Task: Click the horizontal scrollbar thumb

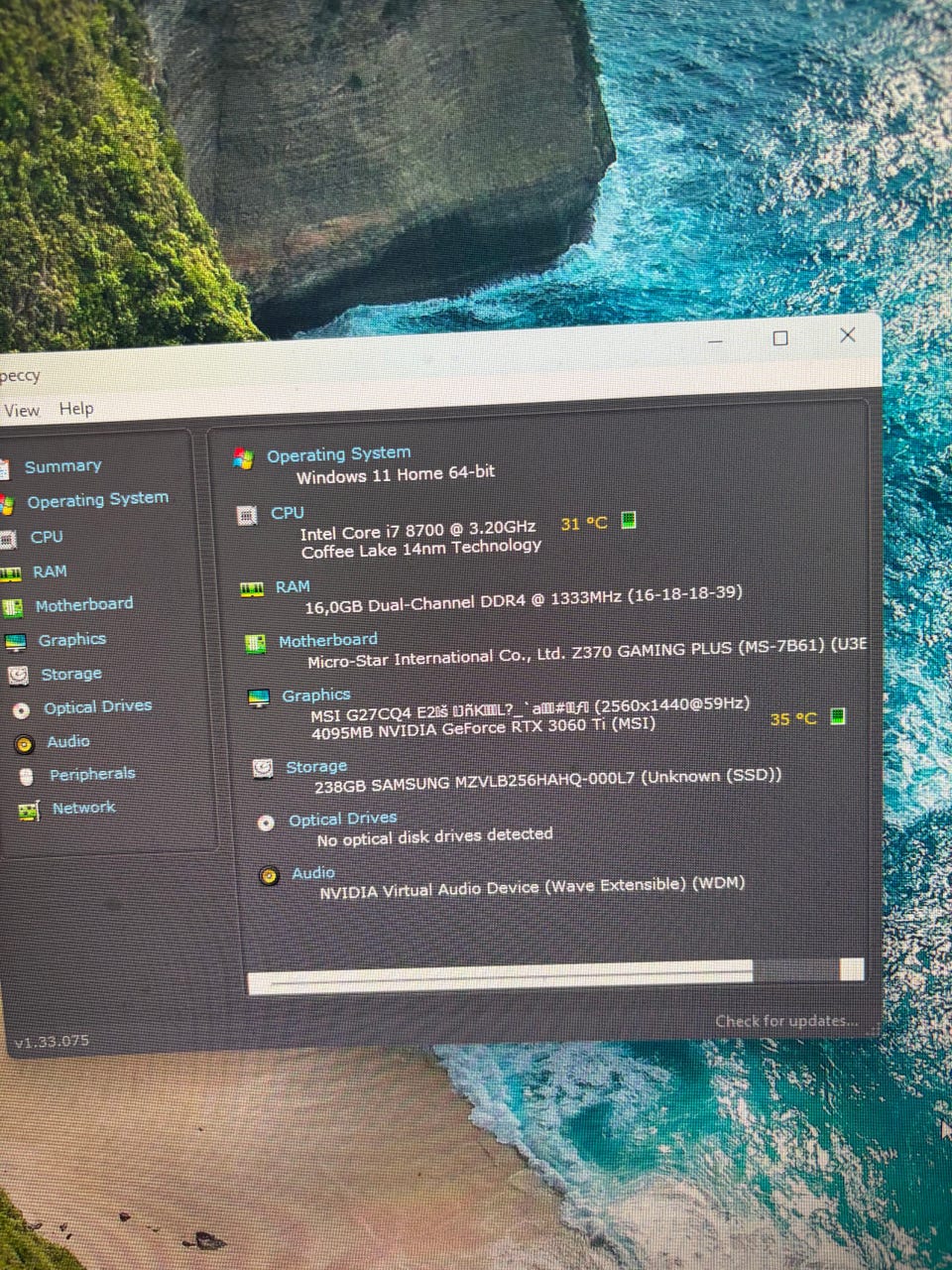Action: click(x=501, y=978)
